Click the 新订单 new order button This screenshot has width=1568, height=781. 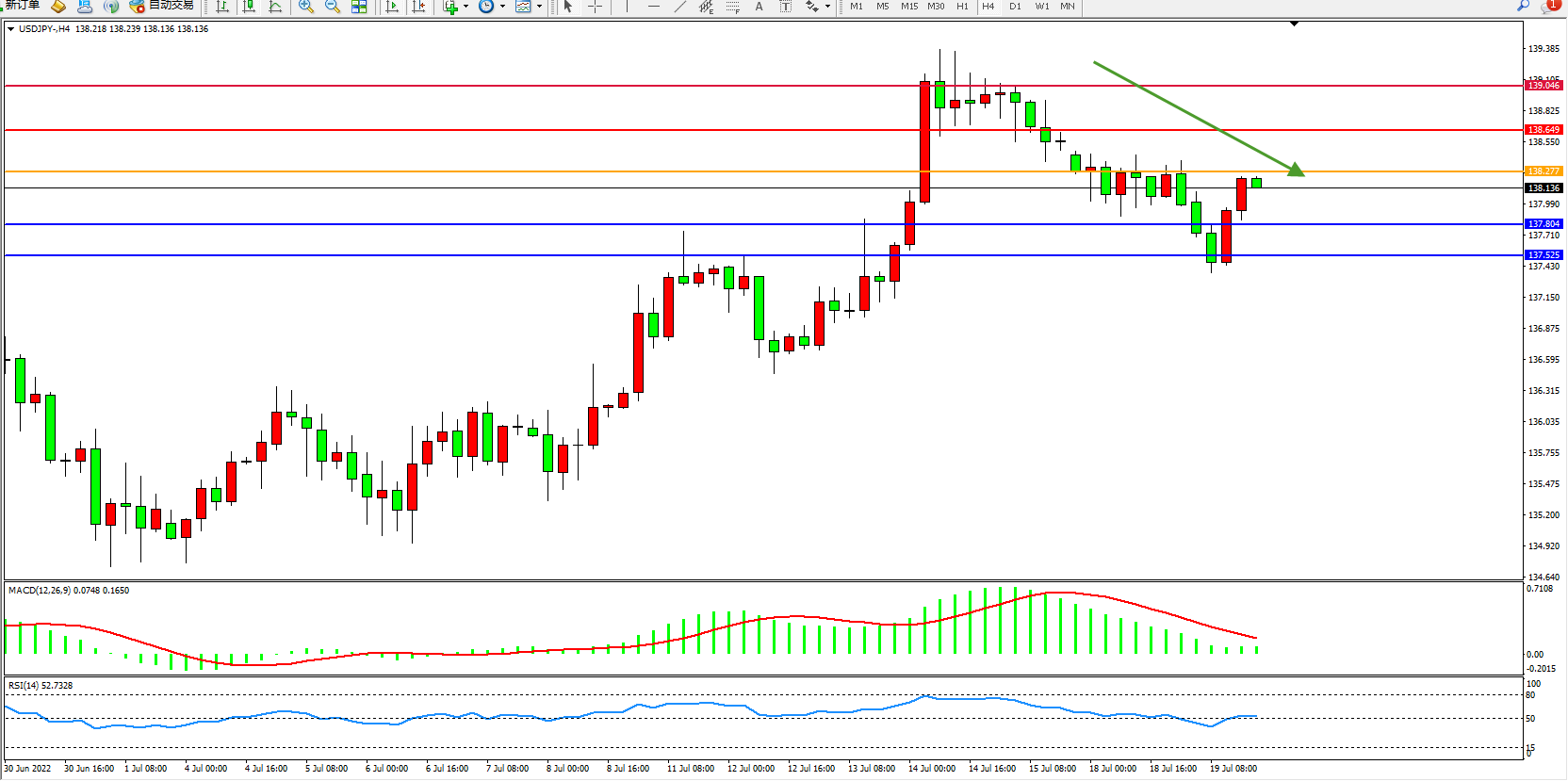(21, 6)
